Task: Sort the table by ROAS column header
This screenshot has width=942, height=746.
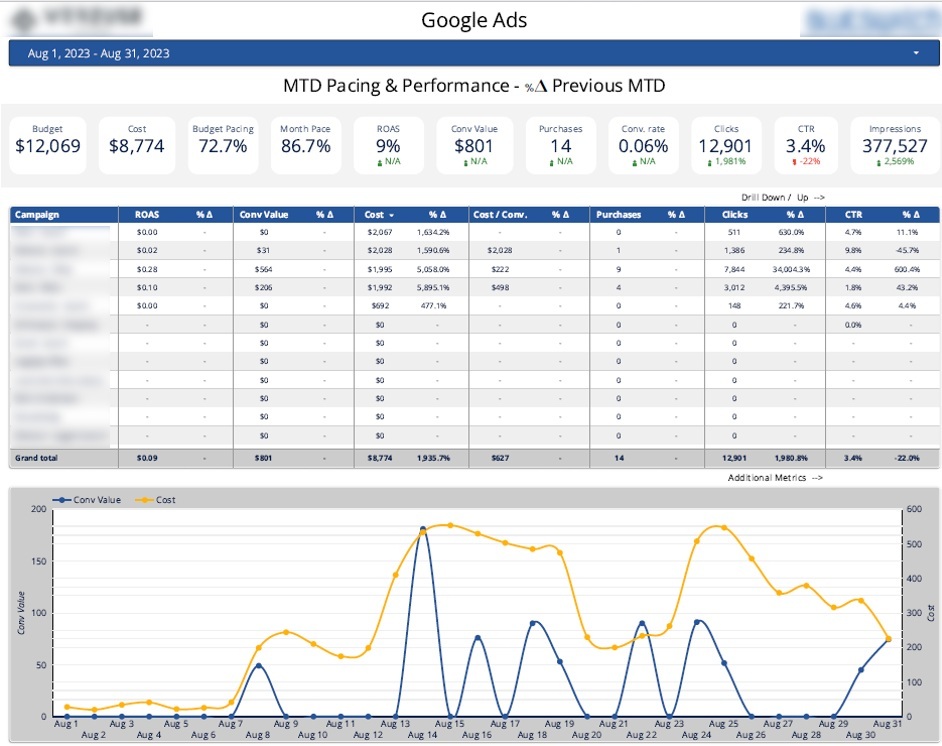Action: point(147,214)
